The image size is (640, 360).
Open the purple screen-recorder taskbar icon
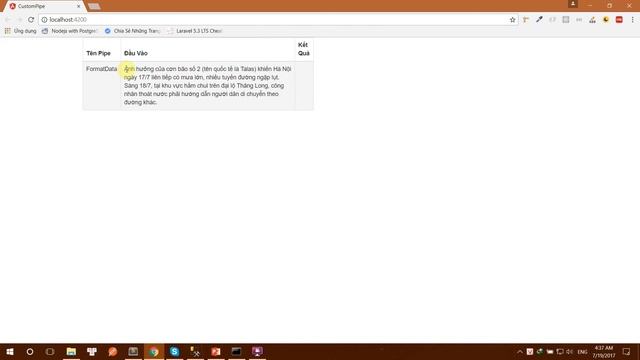(257, 351)
